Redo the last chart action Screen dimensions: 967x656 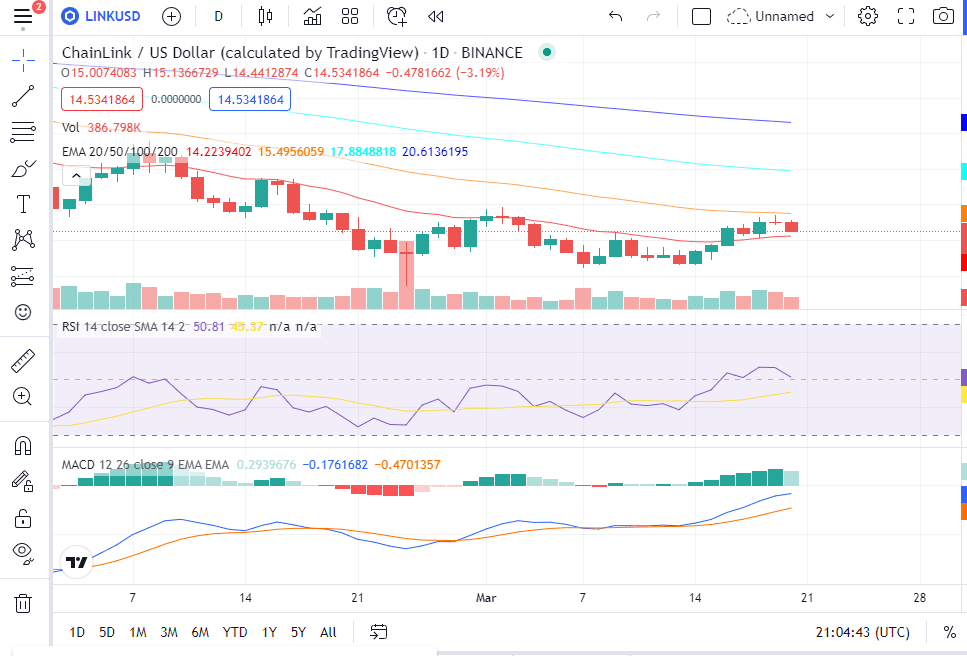point(653,17)
